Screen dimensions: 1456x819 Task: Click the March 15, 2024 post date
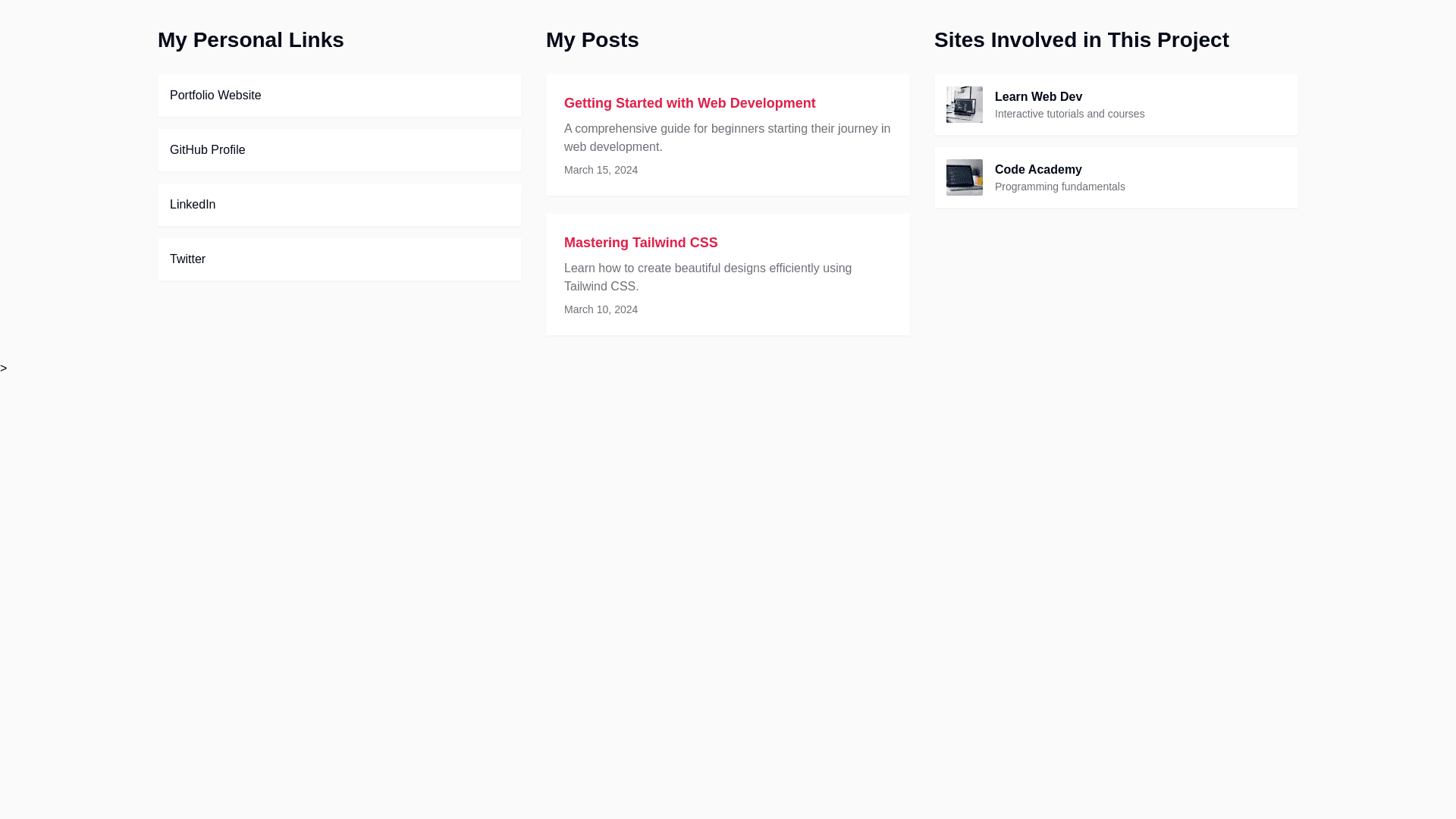pos(601,170)
